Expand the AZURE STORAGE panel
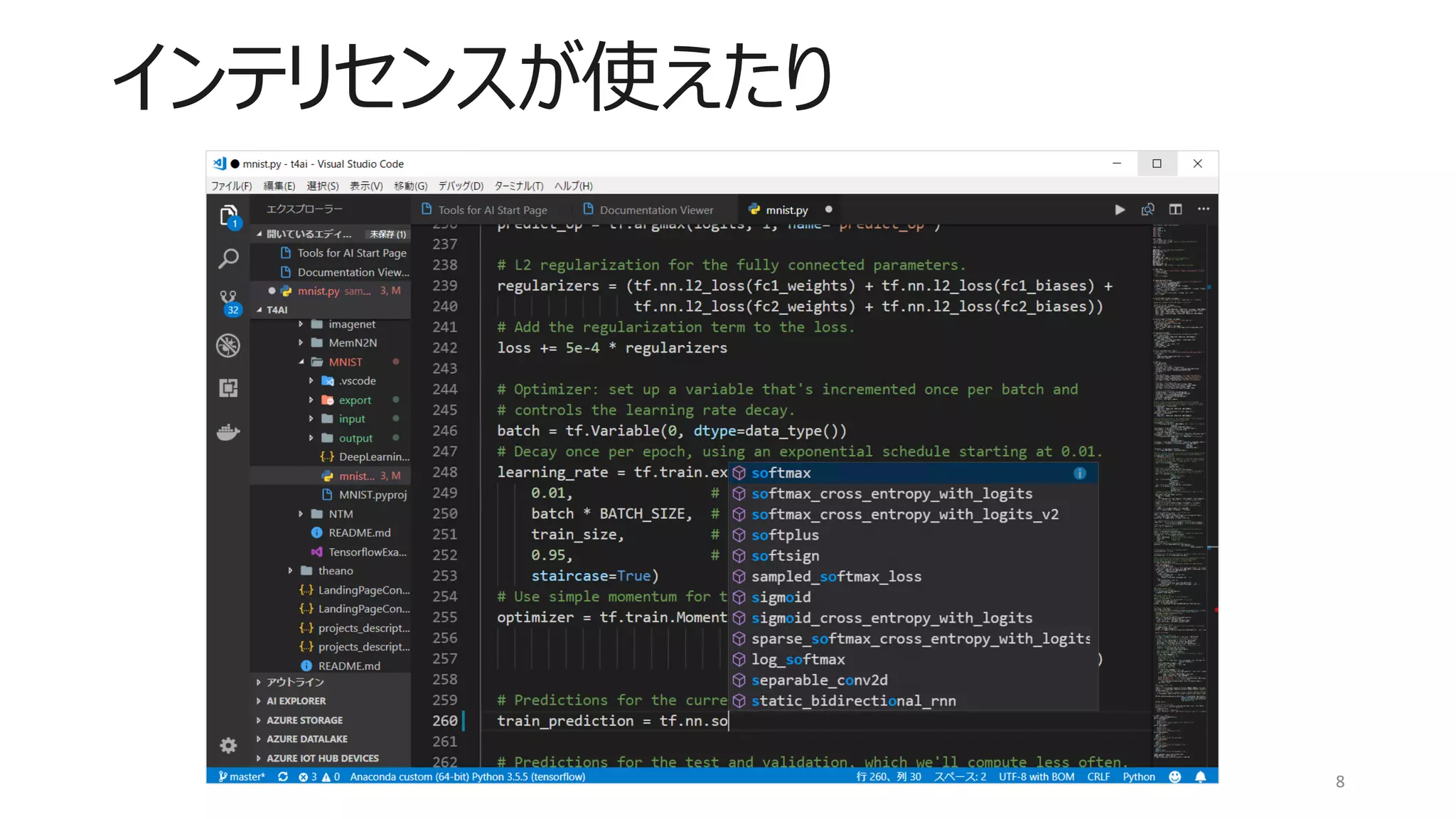1456x819 pixels. click(331, 720)
